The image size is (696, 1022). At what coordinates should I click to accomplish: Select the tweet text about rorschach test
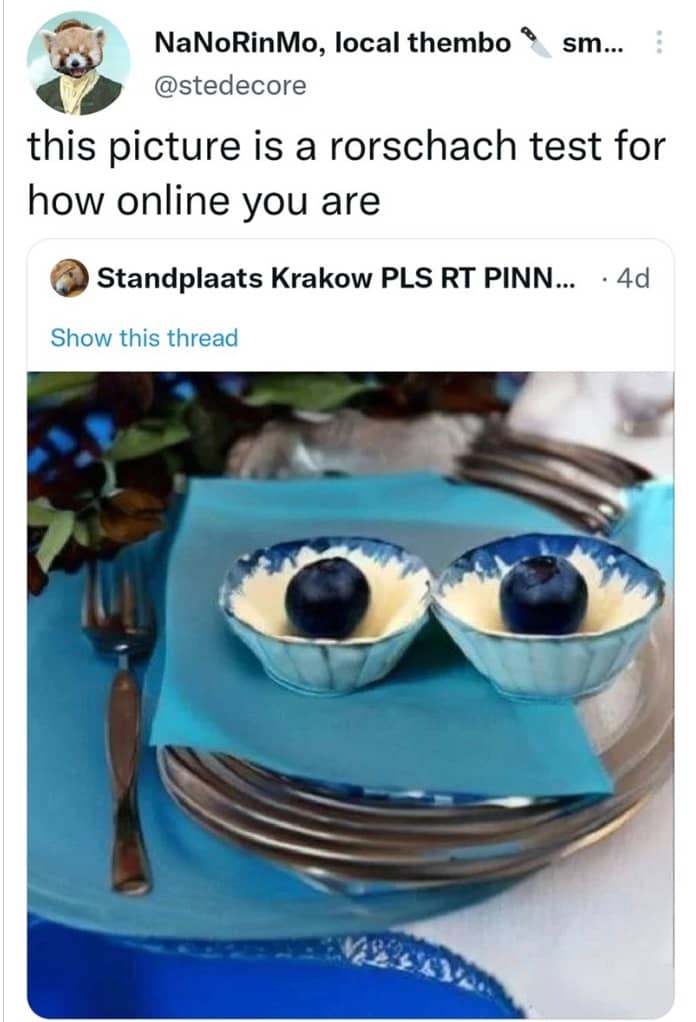pyautogui.click(x=346, y=173)
